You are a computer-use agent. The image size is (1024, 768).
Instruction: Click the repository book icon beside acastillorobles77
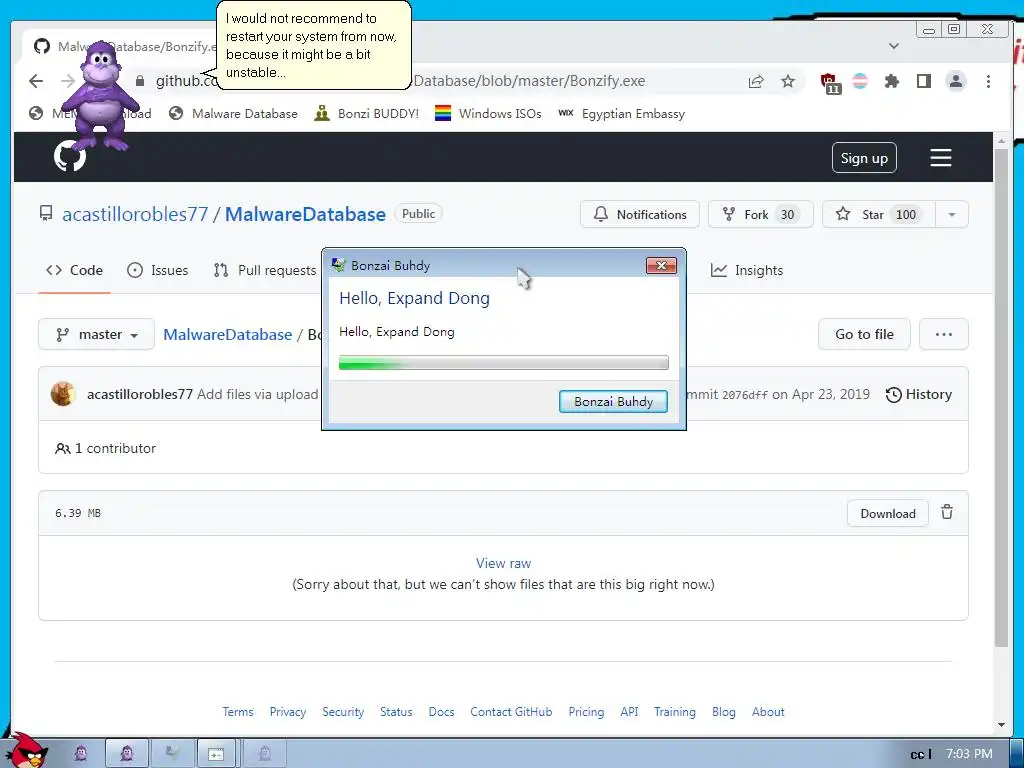coord(46,214)
